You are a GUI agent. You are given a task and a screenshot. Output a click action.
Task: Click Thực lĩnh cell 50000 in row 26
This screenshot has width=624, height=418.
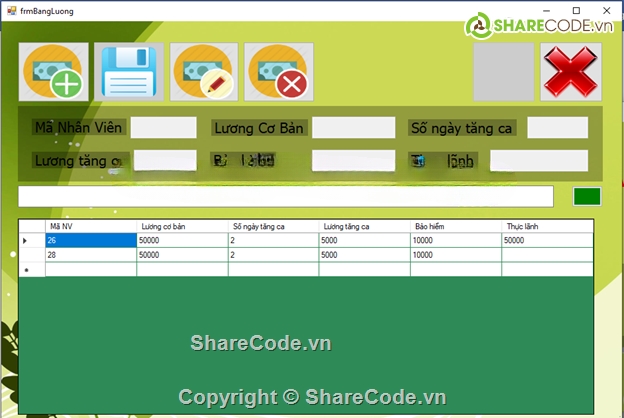point(547,240)
